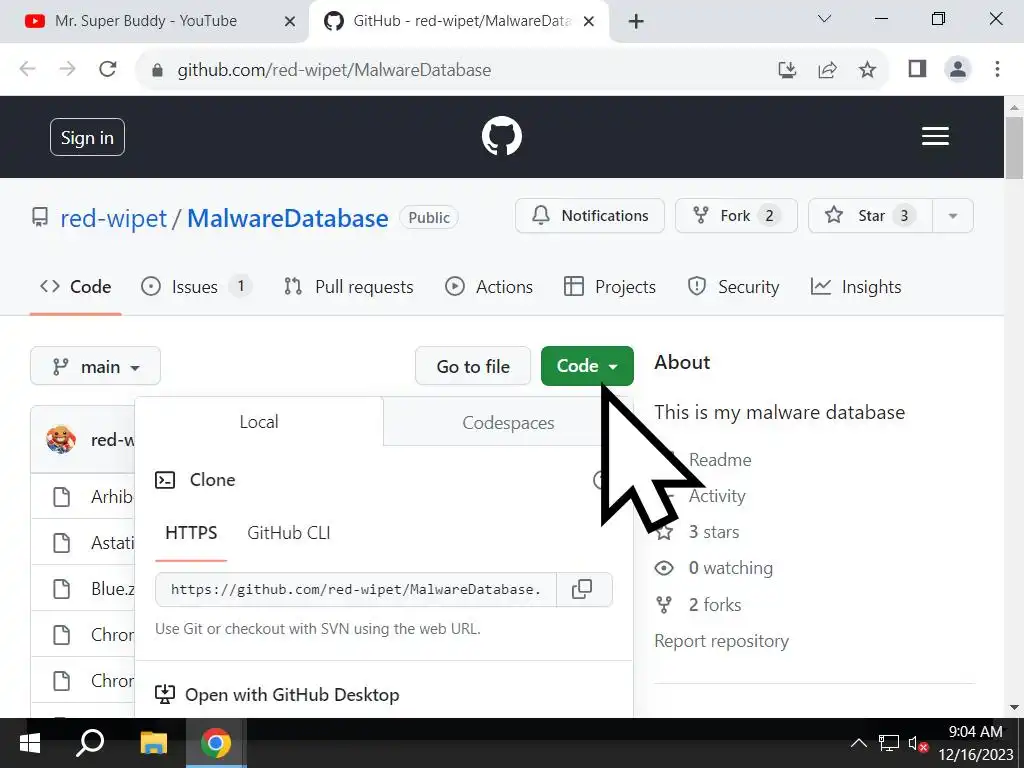Viewport: 1024px width, 768px height.
Task: Click the site security lock icon
Action: pos(157,70)
